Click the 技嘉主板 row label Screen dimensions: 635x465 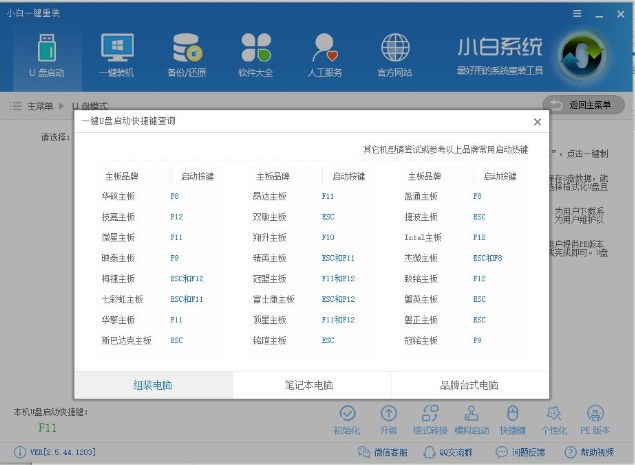[x=118, y=217]
